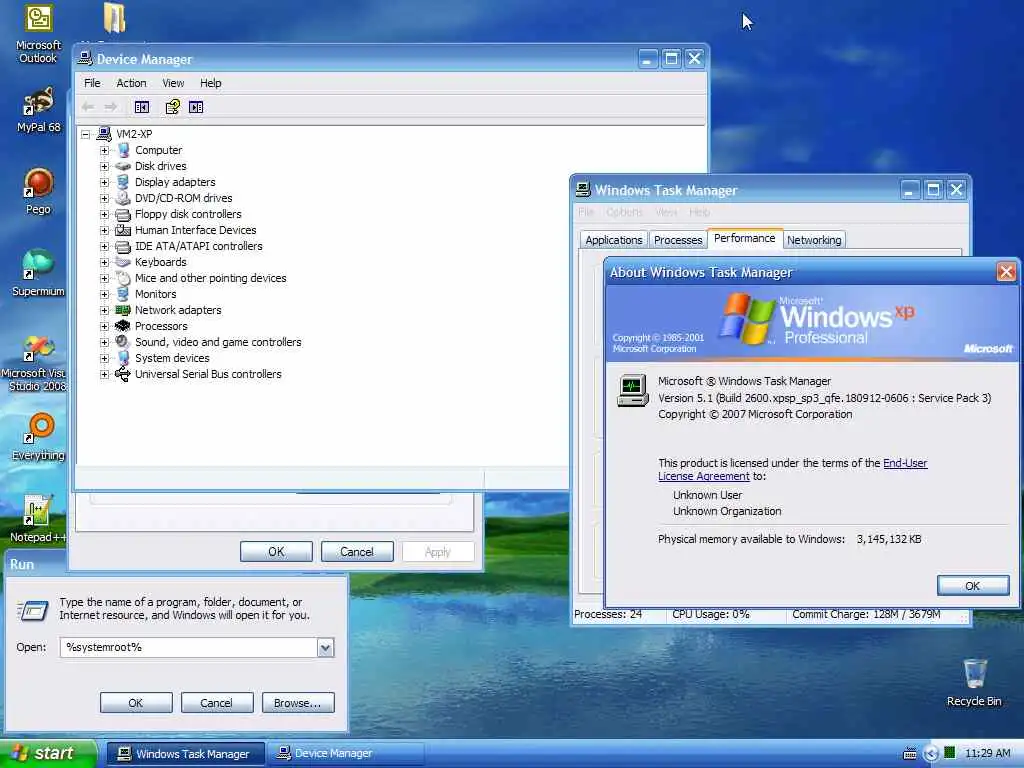The image size is (1024, 768).
Task: Select the Keyboards text label in tree
Action: click(161, 263)
